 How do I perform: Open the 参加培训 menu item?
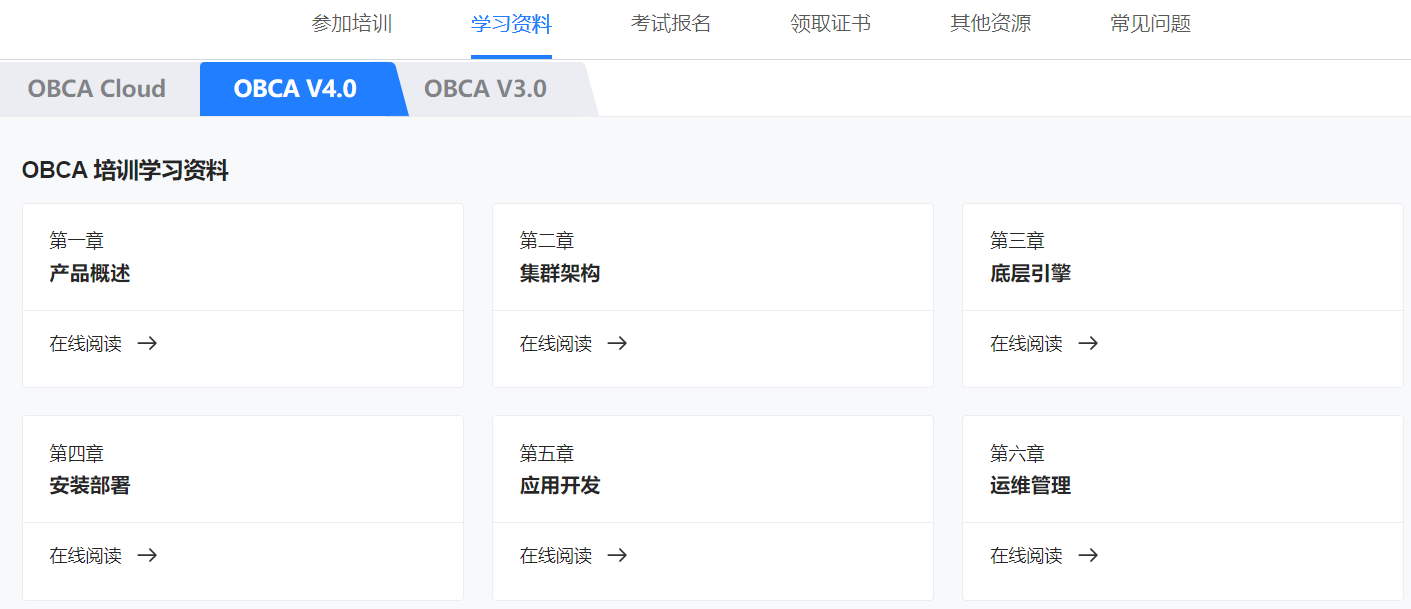pos(352,22)
